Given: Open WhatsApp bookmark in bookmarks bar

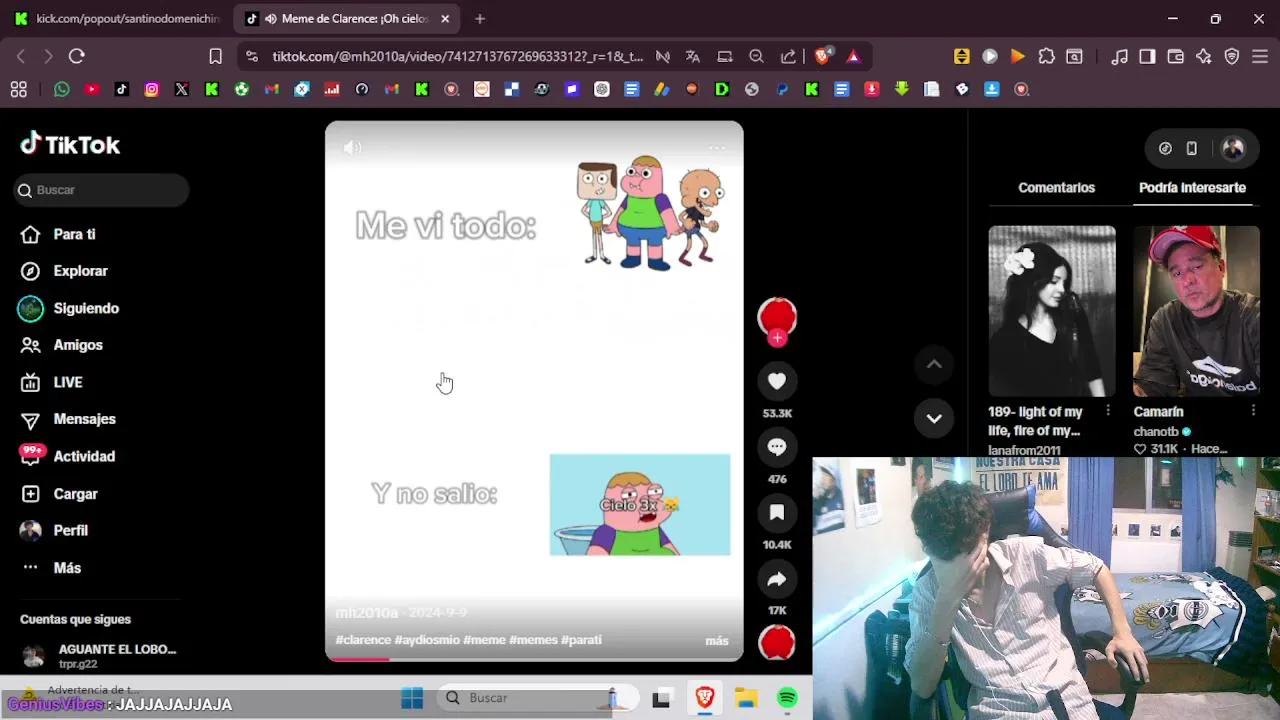Looking at the screenshot, I should 62,89.
